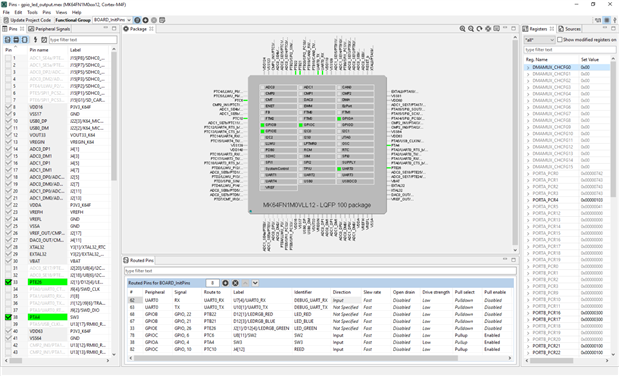Expand the PORTB_PCR16 register row

pos(528,312)
